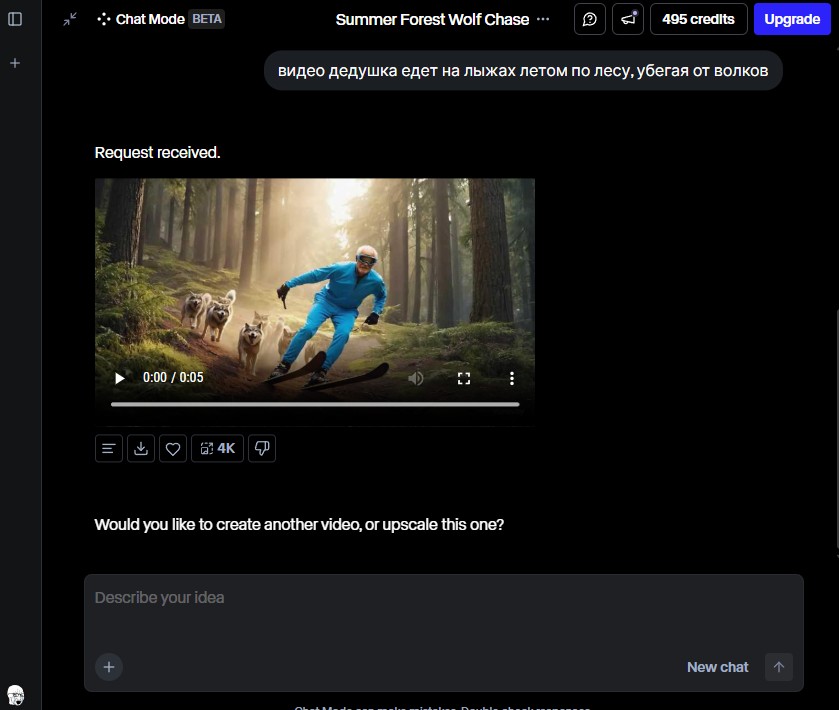This screenshot has height=710, width=839.
Task: Click the Upgrade button
Action: tap(792, 19)
